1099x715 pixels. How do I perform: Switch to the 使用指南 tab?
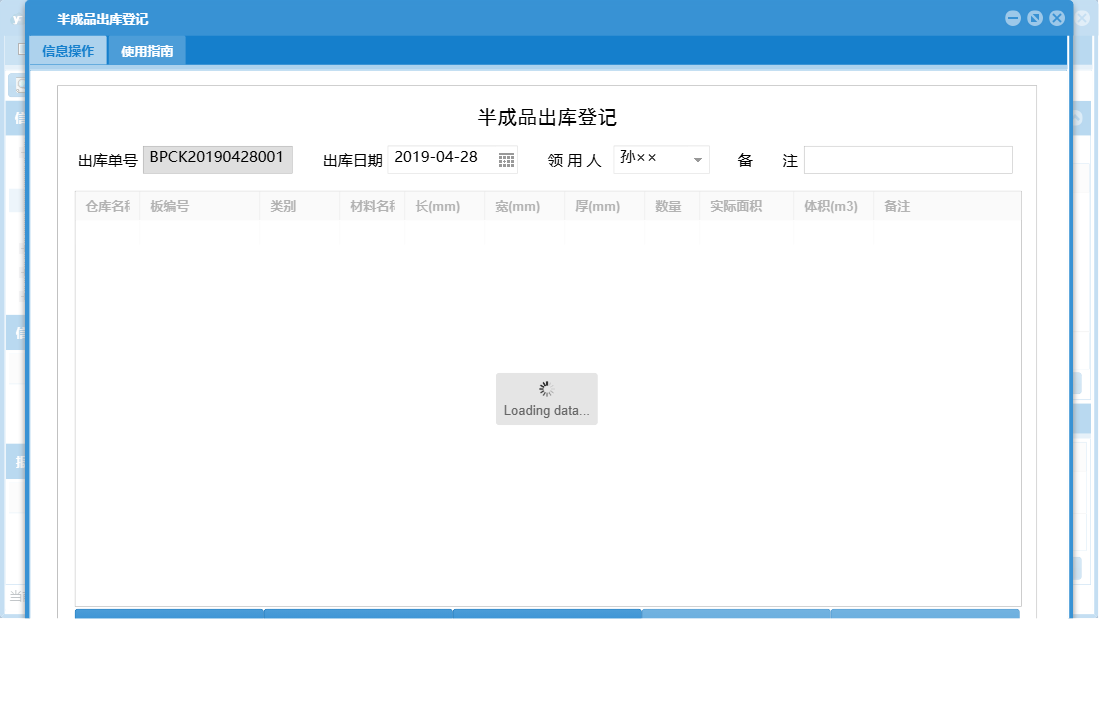click(x=146, y=49)
